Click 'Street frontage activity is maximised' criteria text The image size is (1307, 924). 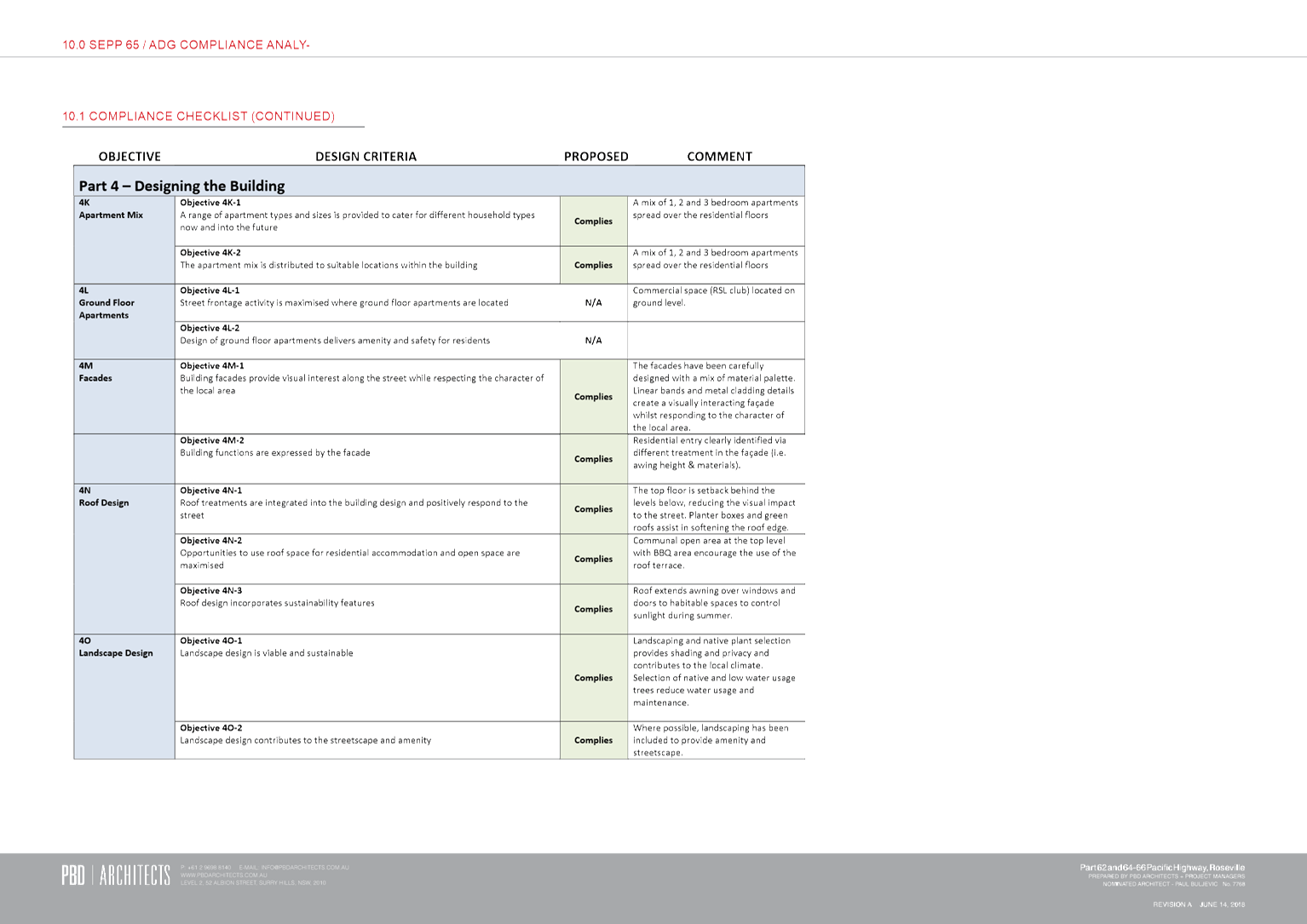(x=344, y=303)
